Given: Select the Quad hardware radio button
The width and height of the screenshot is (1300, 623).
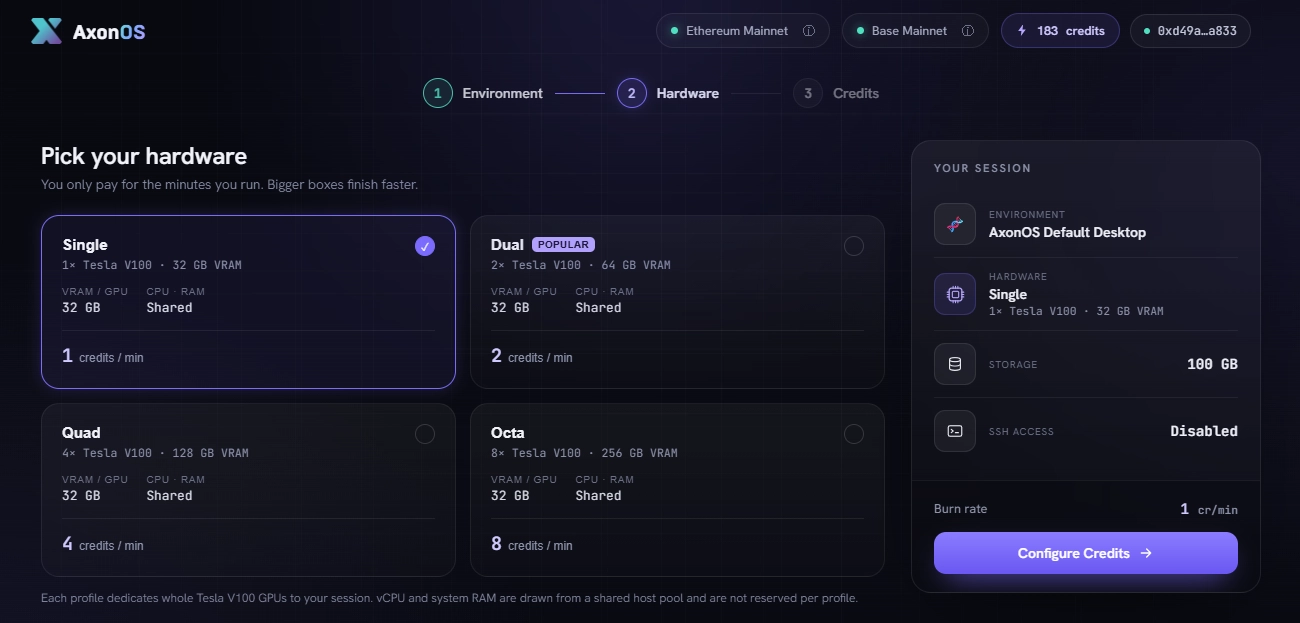Looking at the screenshot, I should [425, 434].
